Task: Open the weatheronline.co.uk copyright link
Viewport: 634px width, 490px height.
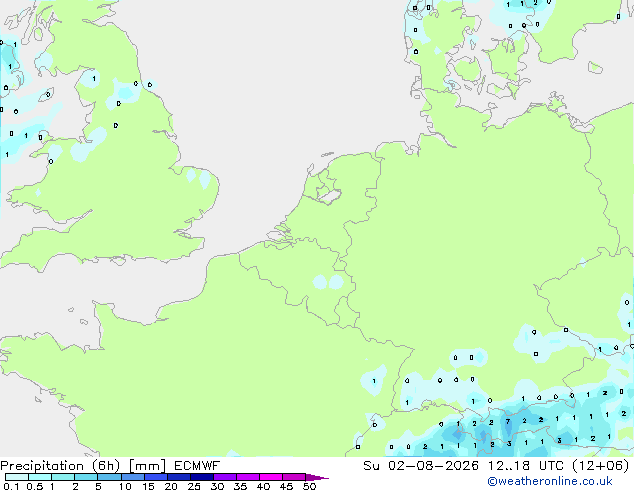Action: (x=550, y=481)
